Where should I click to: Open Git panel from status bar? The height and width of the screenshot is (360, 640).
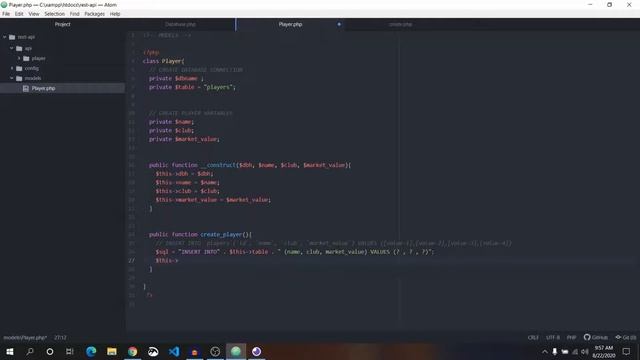coord(626,338)
